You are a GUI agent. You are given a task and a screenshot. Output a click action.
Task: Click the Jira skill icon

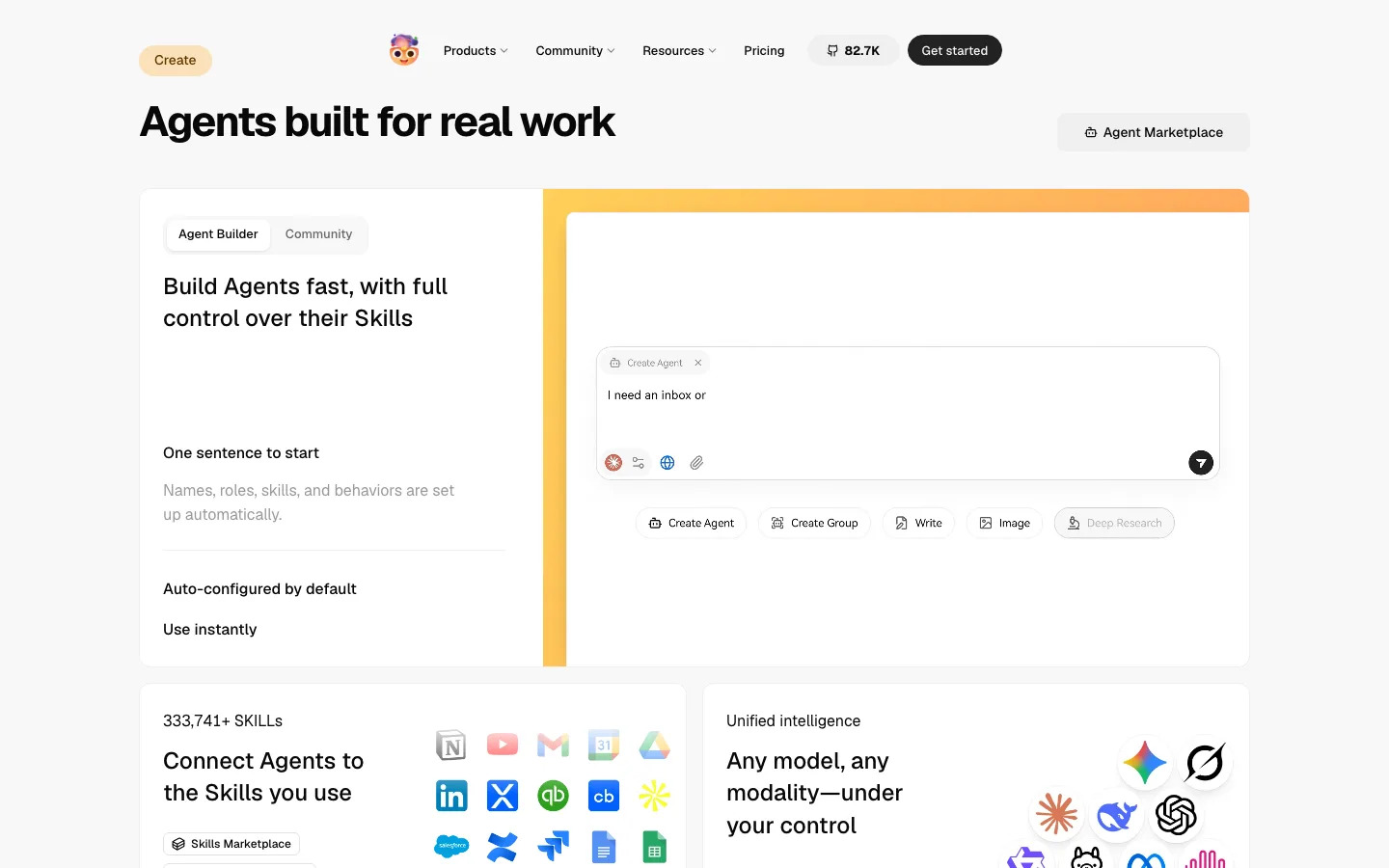click(553, 847)
